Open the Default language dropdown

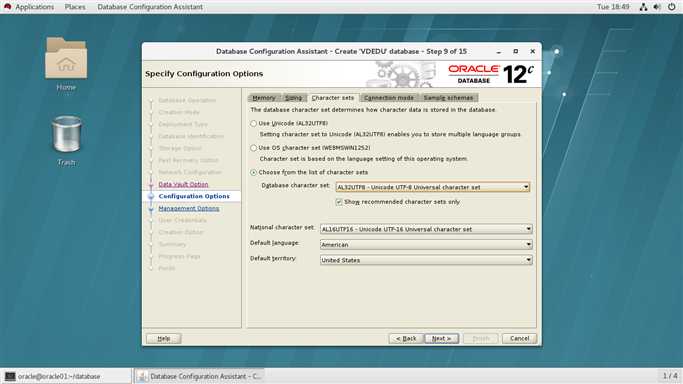click(x=426, y=245)
